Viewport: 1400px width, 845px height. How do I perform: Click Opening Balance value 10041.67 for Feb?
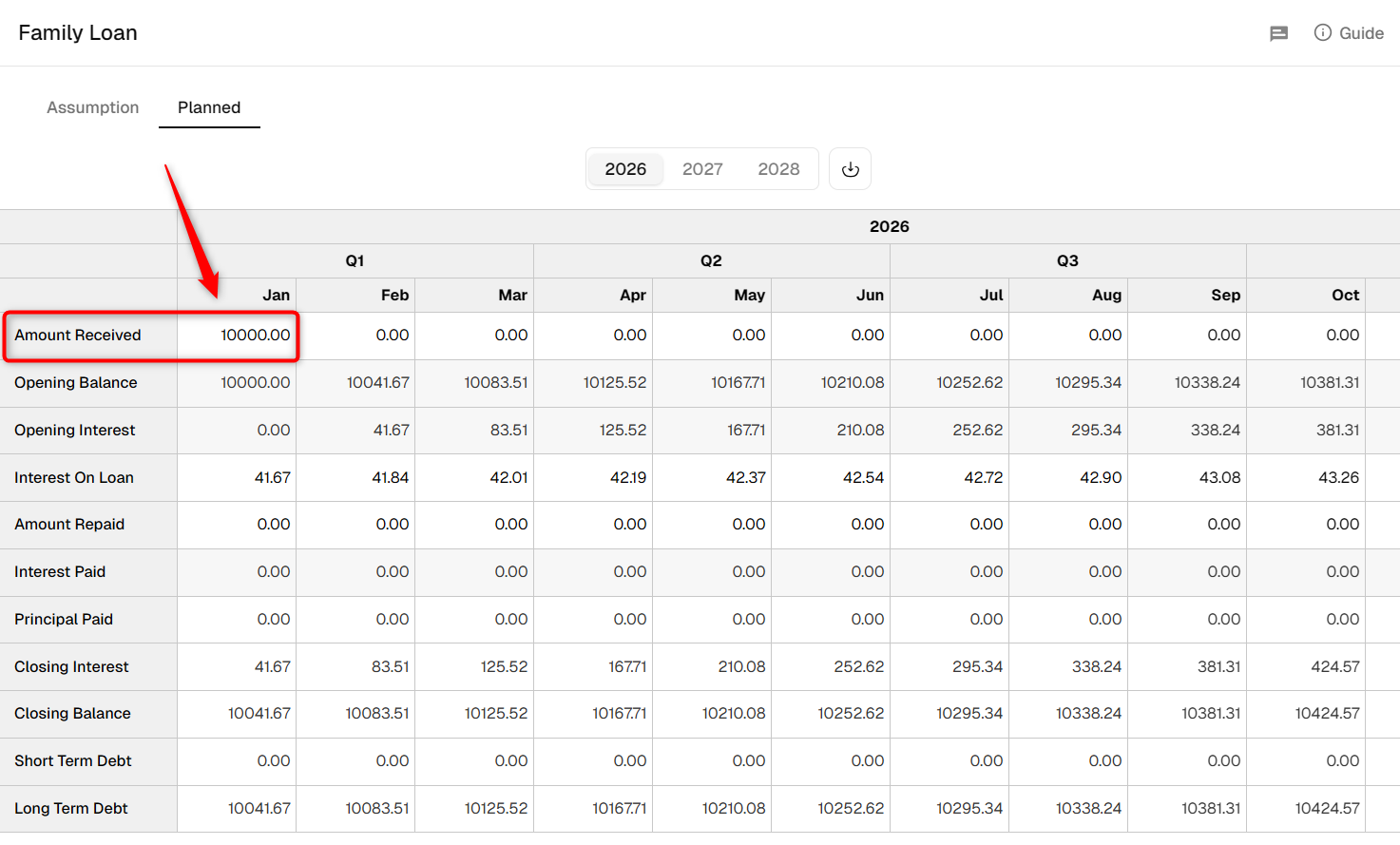click(378, 383)
